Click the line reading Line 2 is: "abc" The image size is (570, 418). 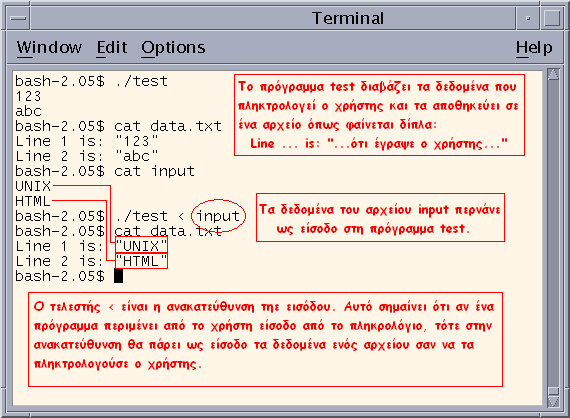point(87,156)
